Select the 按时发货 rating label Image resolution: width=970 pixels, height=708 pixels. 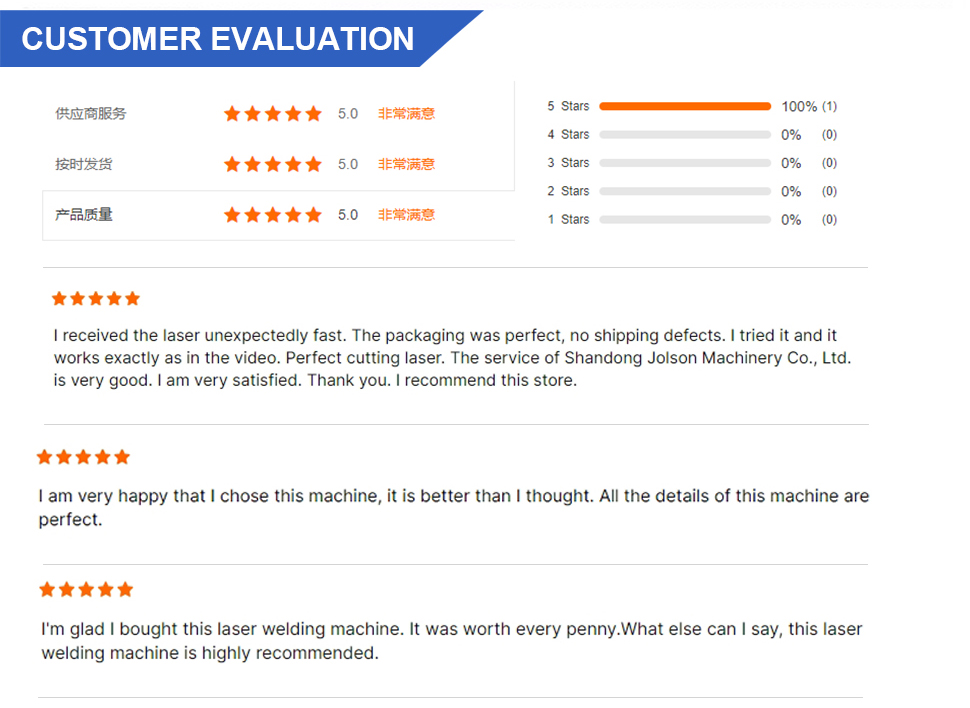[84, 165]
